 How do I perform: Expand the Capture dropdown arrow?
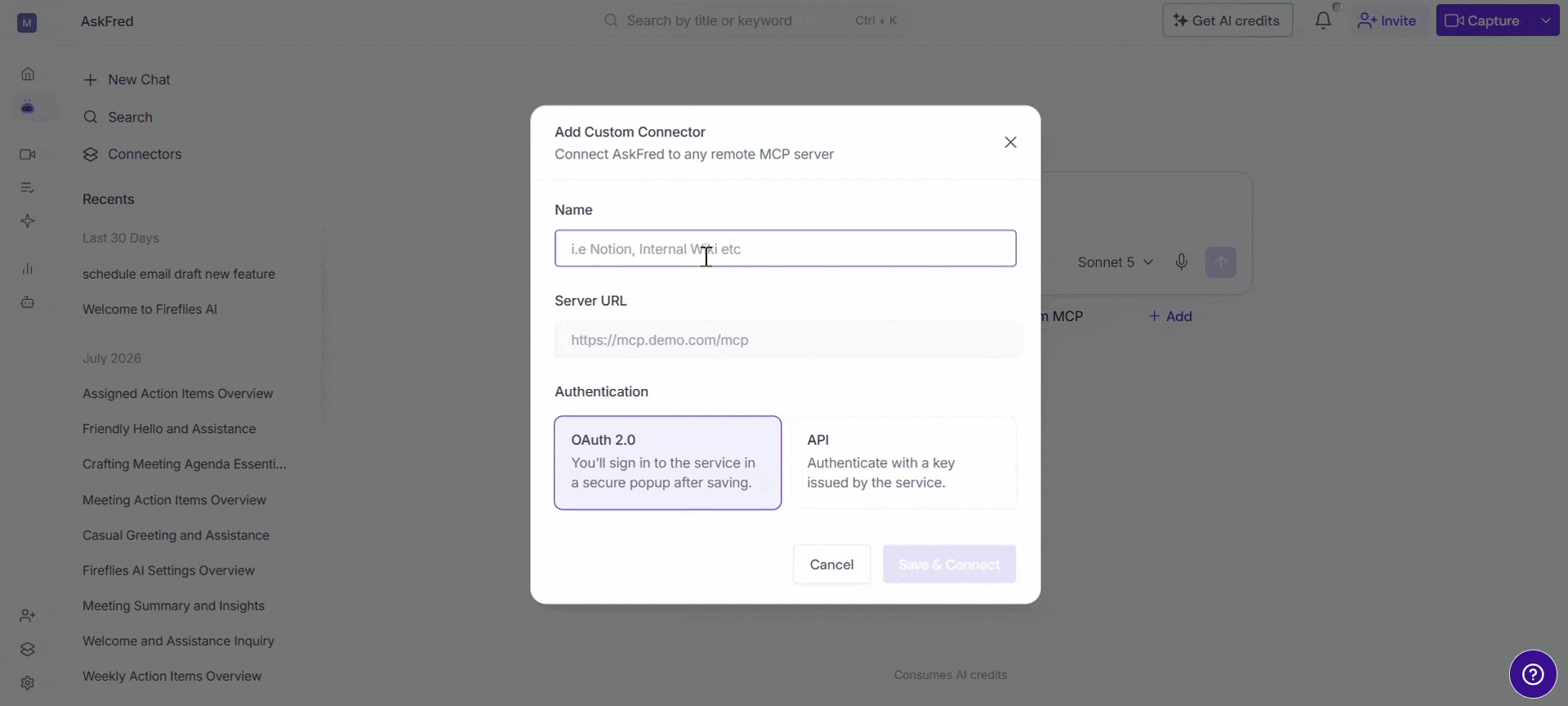coord(1546,20)
